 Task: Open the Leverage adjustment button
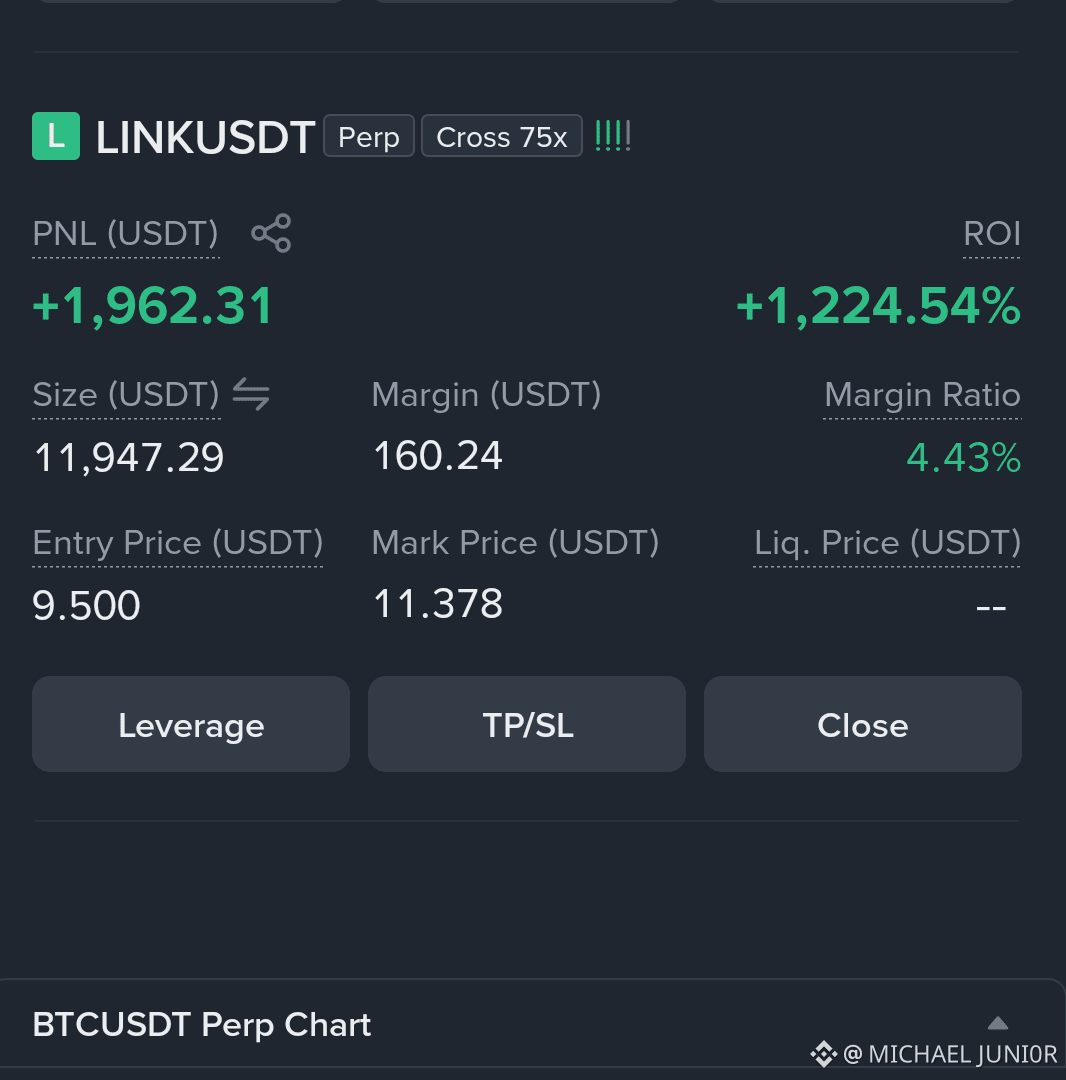click(191, 724)
